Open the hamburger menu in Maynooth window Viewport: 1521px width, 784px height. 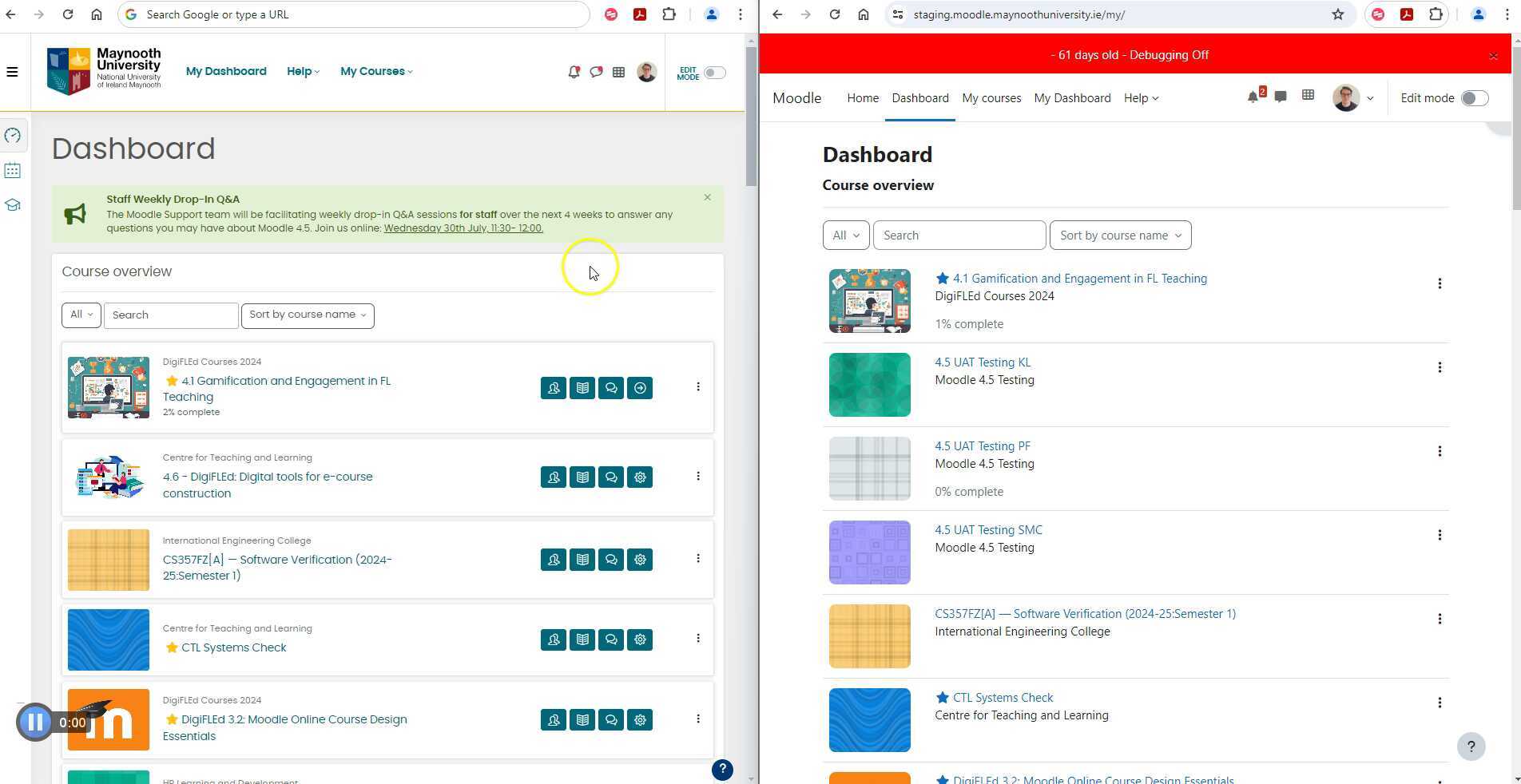pyautogui.click(x=12, y=72)
